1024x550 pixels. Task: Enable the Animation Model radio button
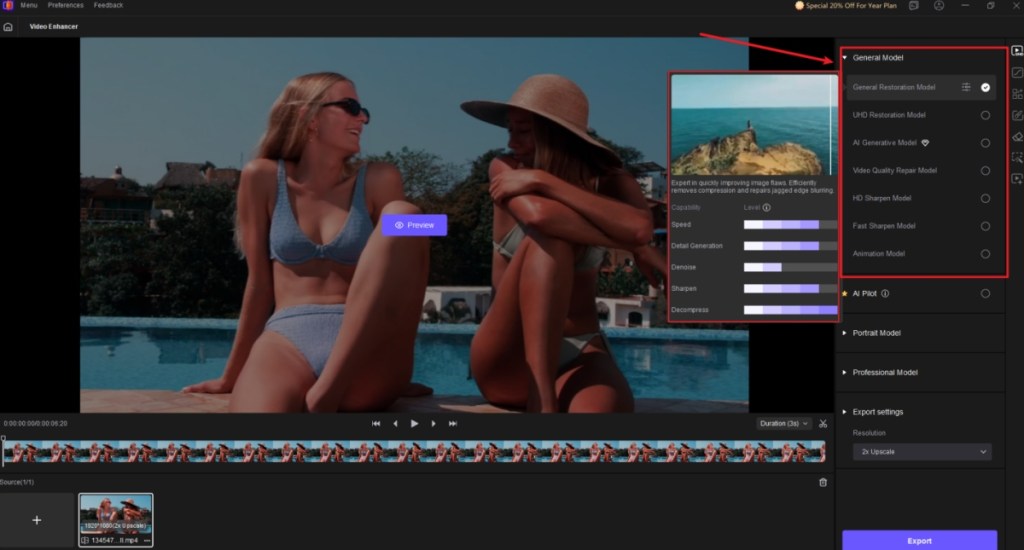tap(985, 254)
